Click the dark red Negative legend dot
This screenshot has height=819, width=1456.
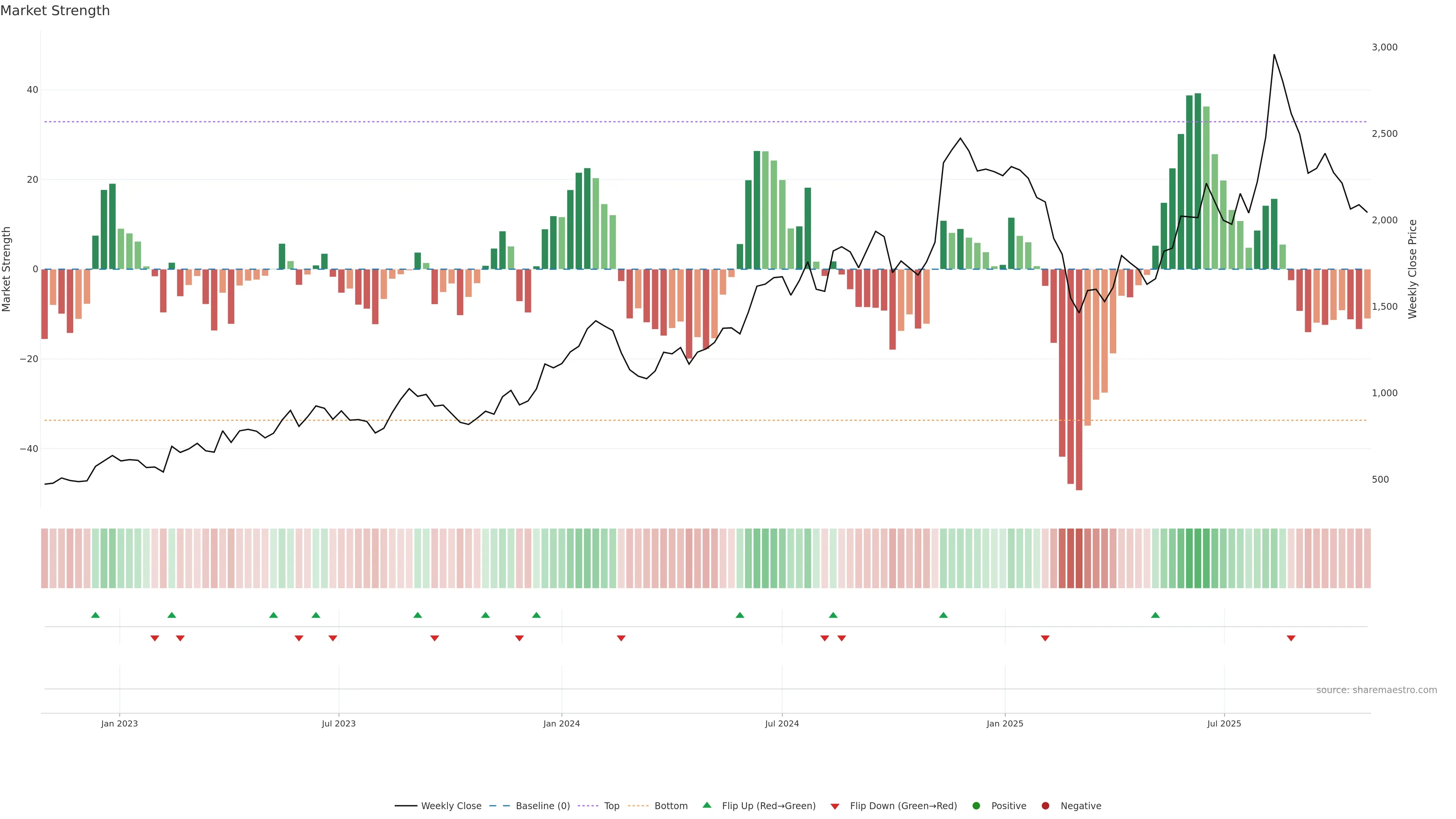click(x=1045, y=805)
